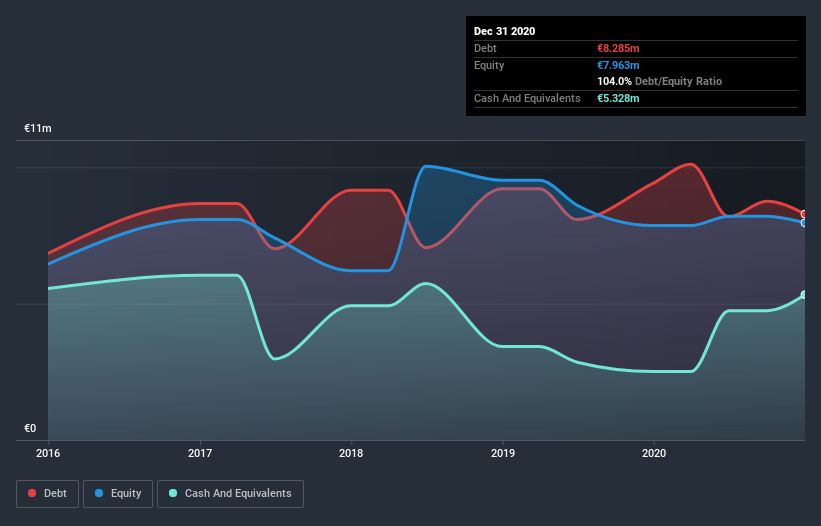The height and width of the screenshot is (526, 821).
Task: Click the 2019 x-axis label
Action: (503, 453)
